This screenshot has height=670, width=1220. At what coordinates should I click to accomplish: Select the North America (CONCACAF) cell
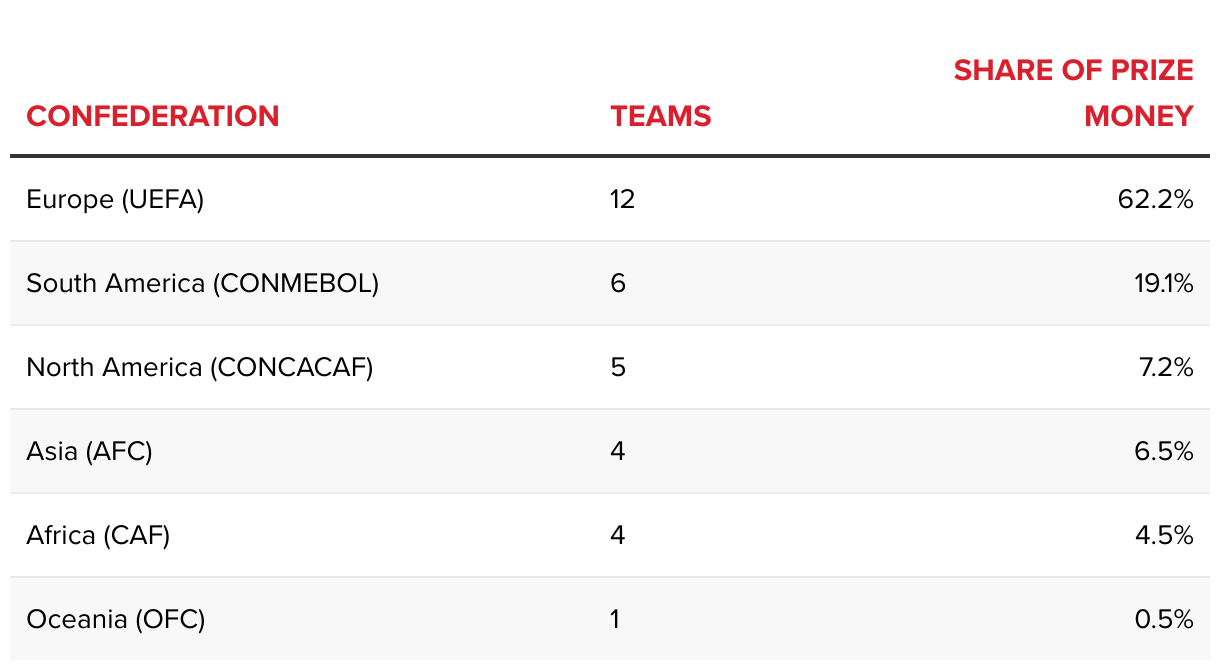(x=200, y=368)
